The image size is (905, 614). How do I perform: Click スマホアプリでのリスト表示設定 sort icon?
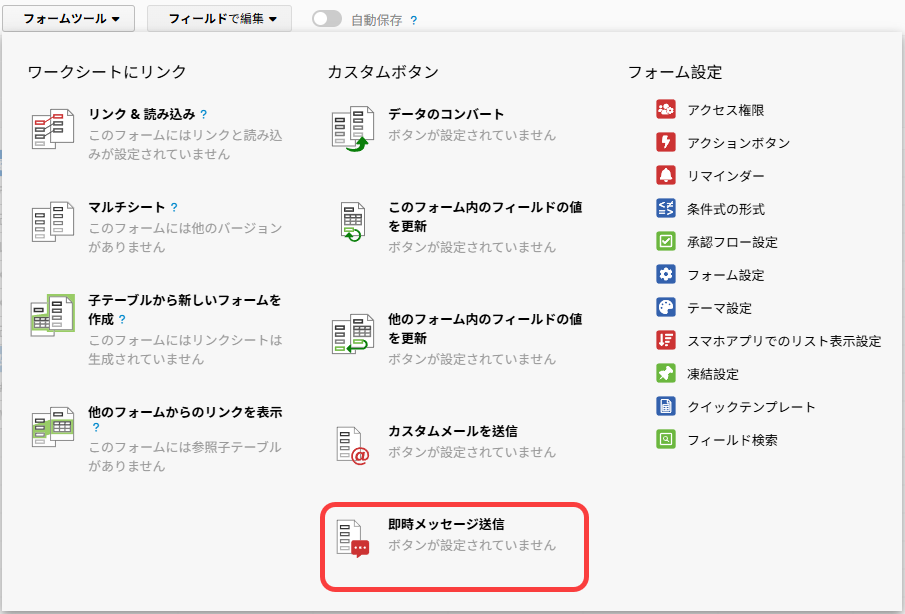coord(665,340)
